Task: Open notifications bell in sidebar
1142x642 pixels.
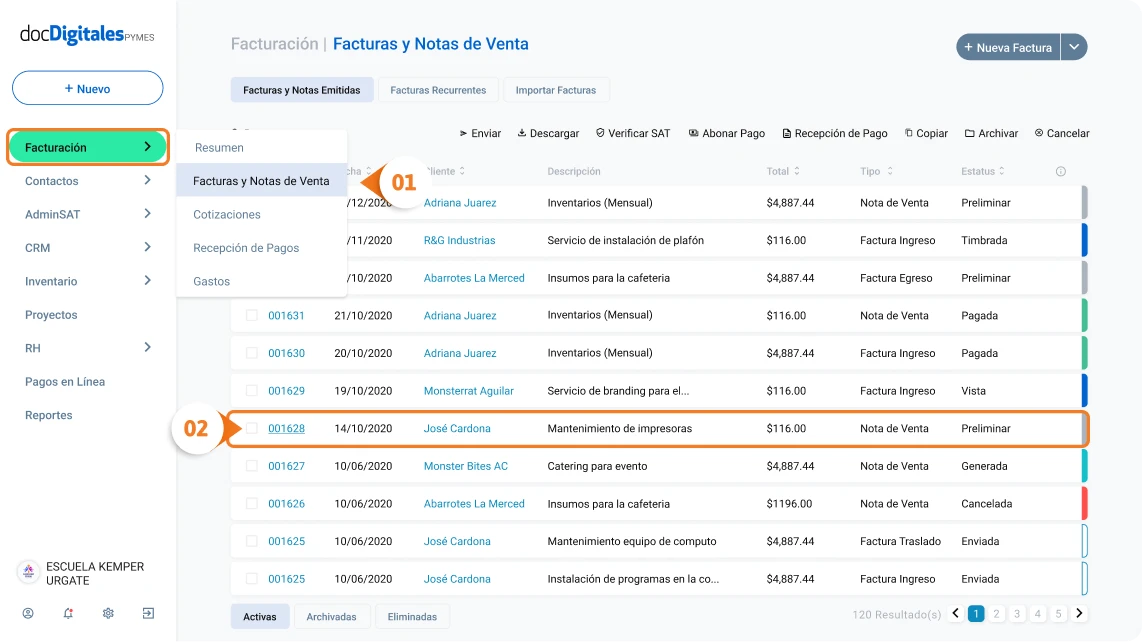Action: pyautogui.click(x=68, y=613)
